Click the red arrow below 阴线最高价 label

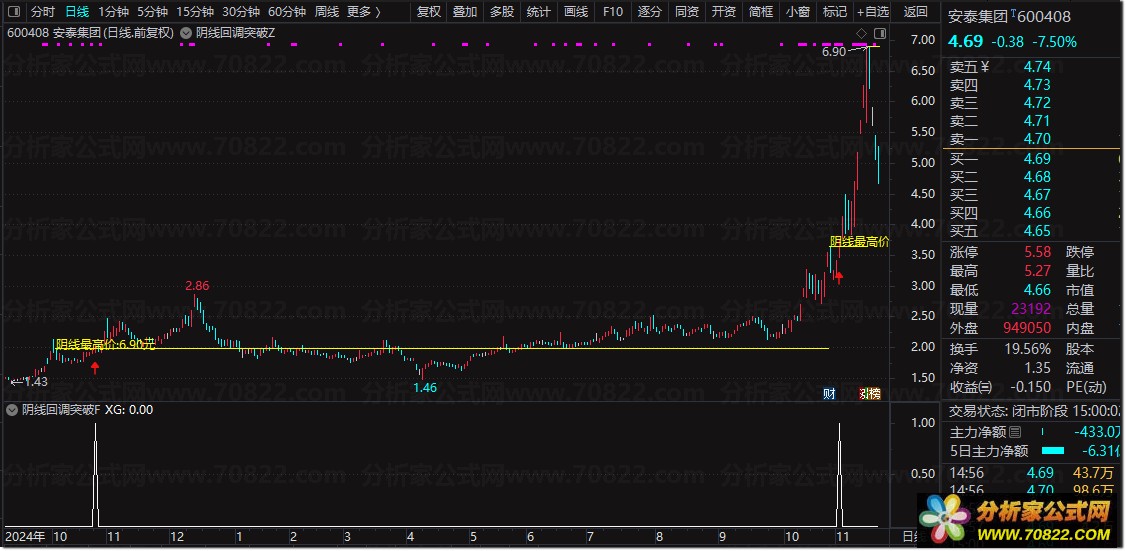tap(839, 276)
